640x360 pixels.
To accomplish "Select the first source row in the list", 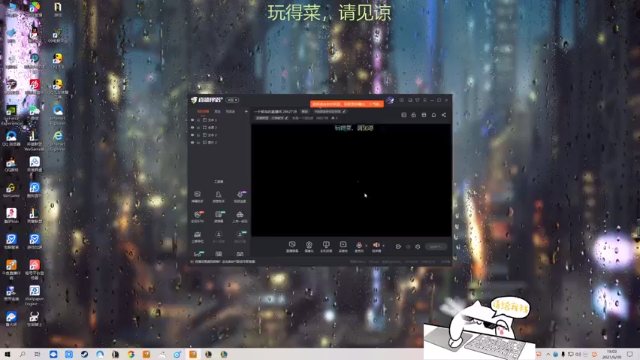I will pyautogui.click(x=220, y=120).
